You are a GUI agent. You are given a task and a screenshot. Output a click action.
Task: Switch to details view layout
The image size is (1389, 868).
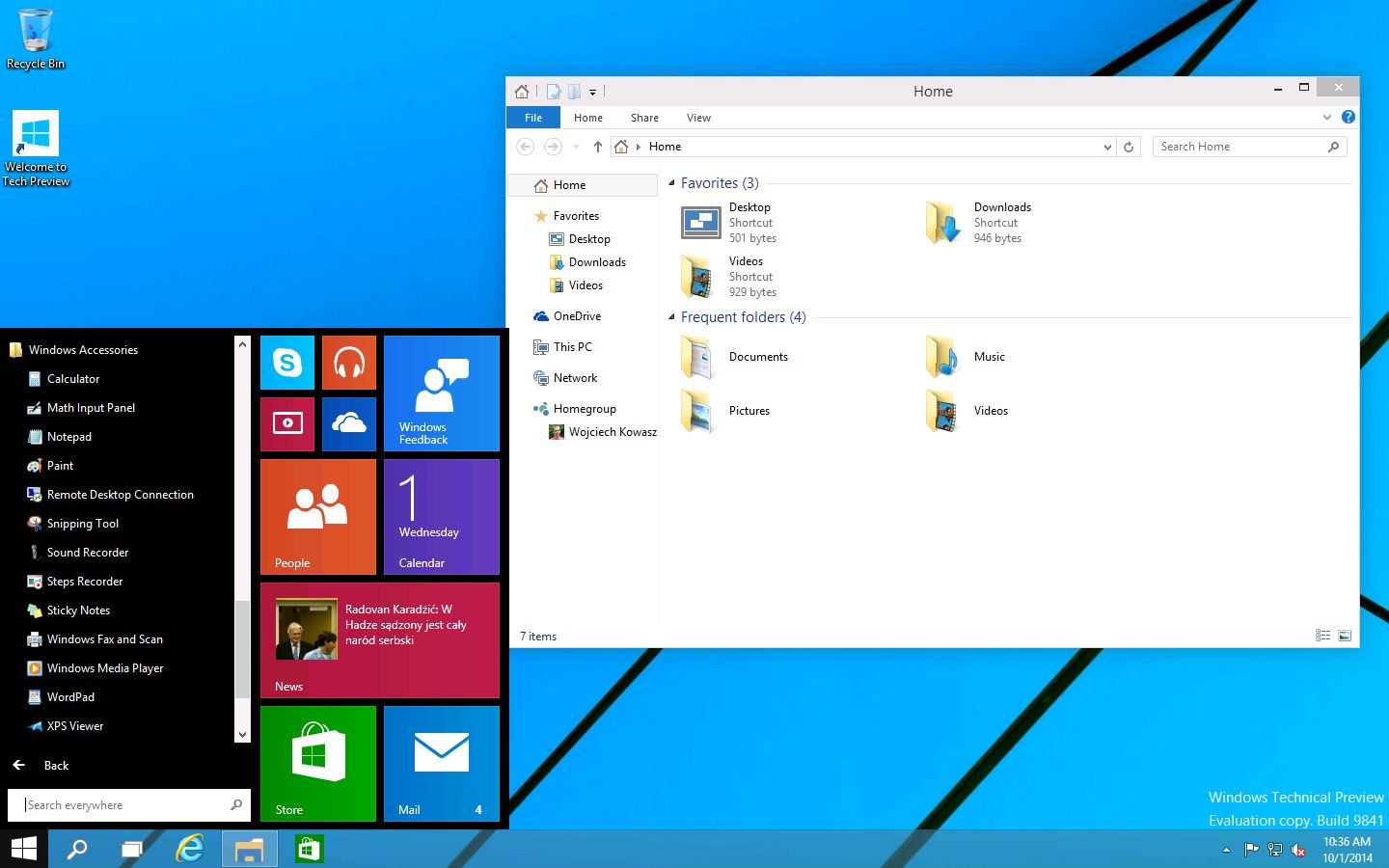click(1322, 636)
